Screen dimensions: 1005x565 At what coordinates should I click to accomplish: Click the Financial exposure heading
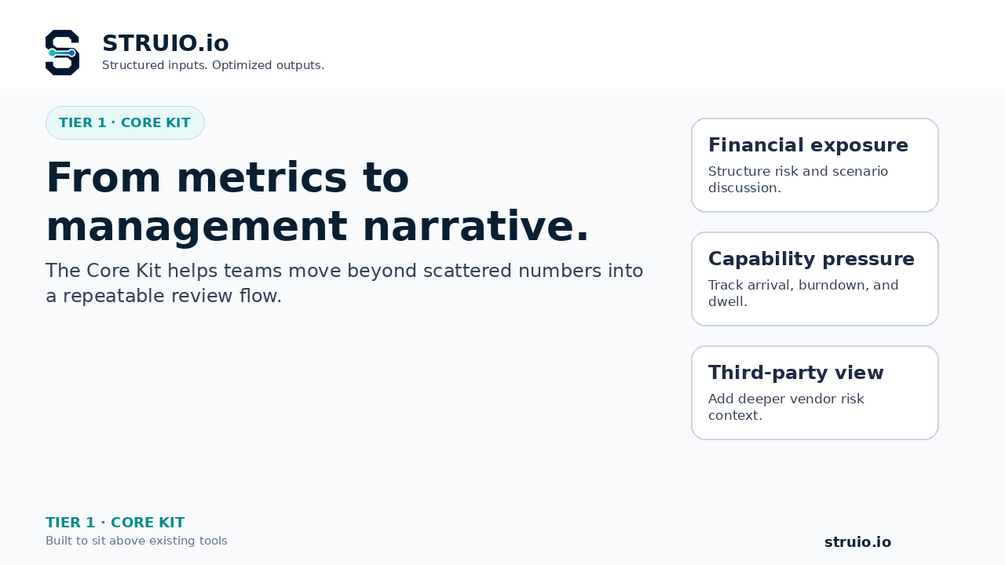(x=808, y=145)
